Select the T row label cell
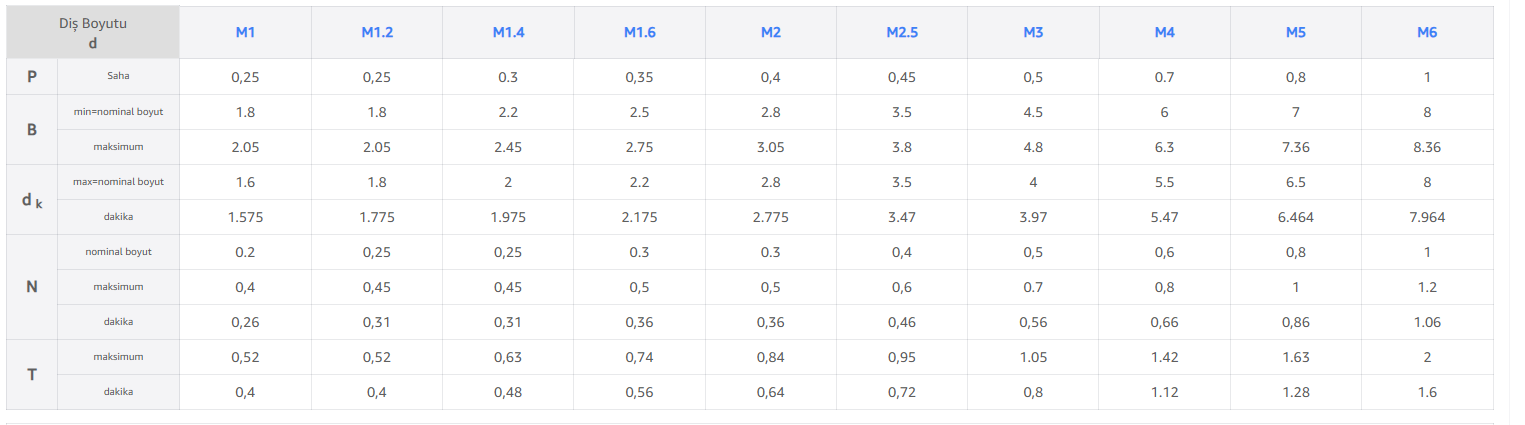This screenshot has width=1525, height=425. coord(32,375)
